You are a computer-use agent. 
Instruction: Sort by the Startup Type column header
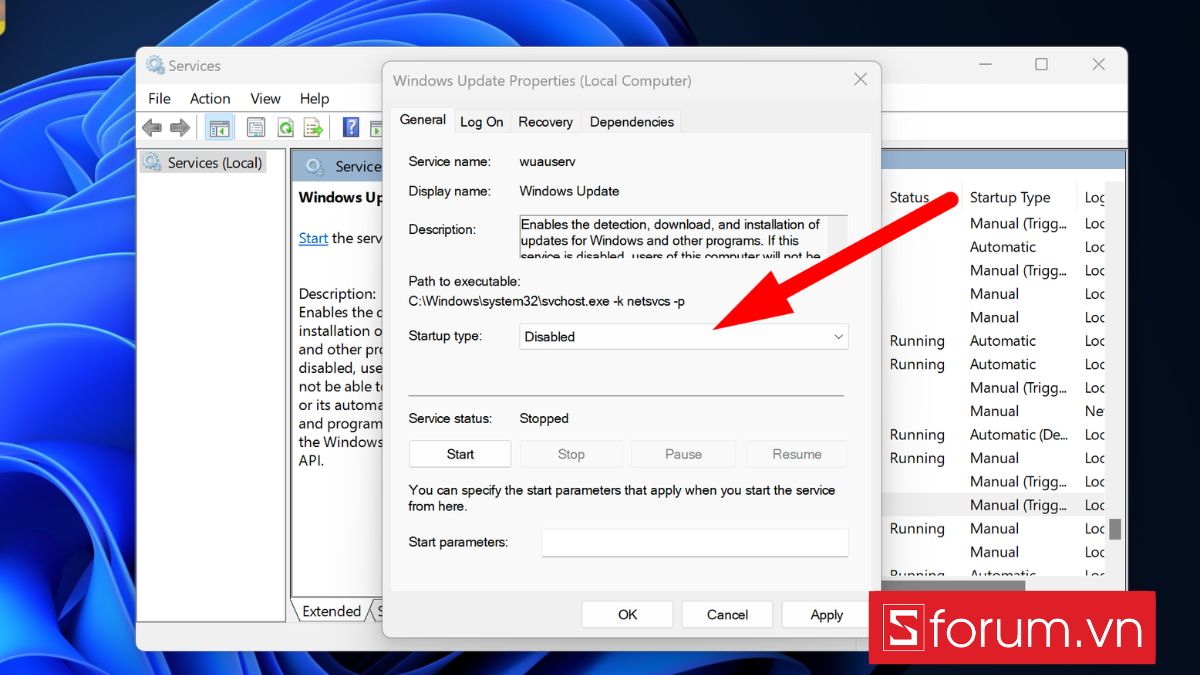pos(1010,198)
